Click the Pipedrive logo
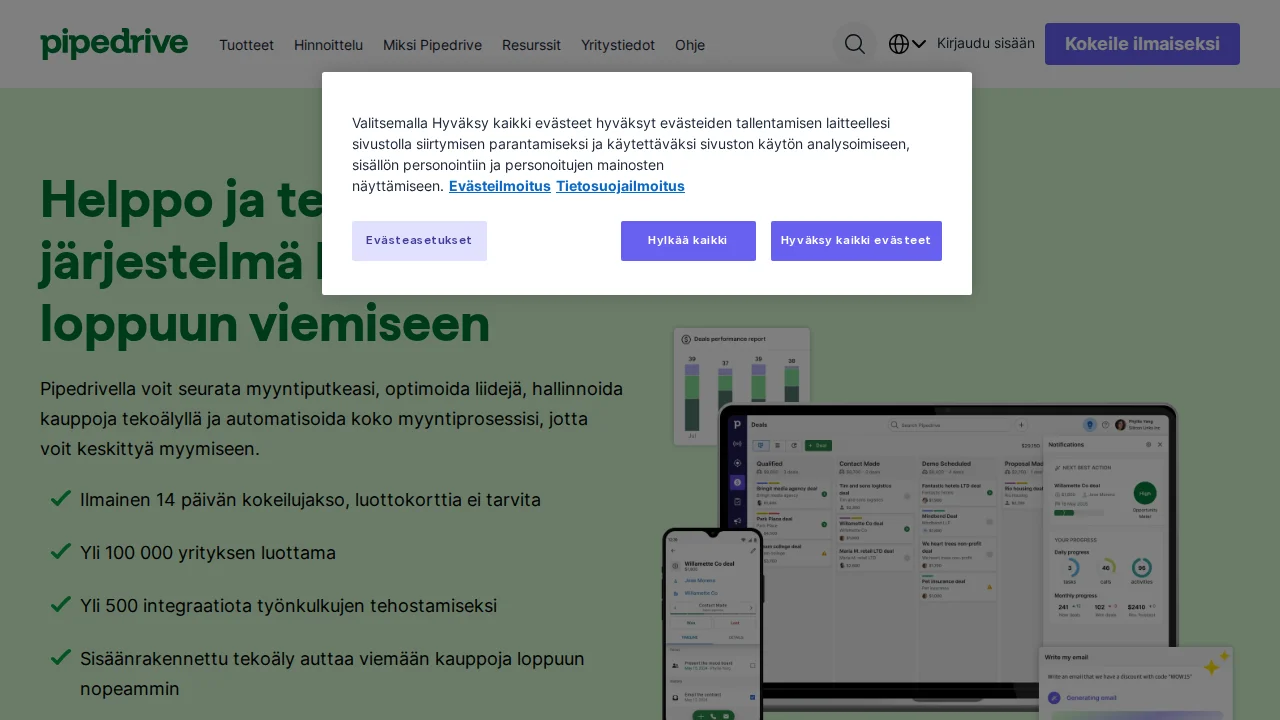Screen dimensions: 1280x720 point(114,44)
